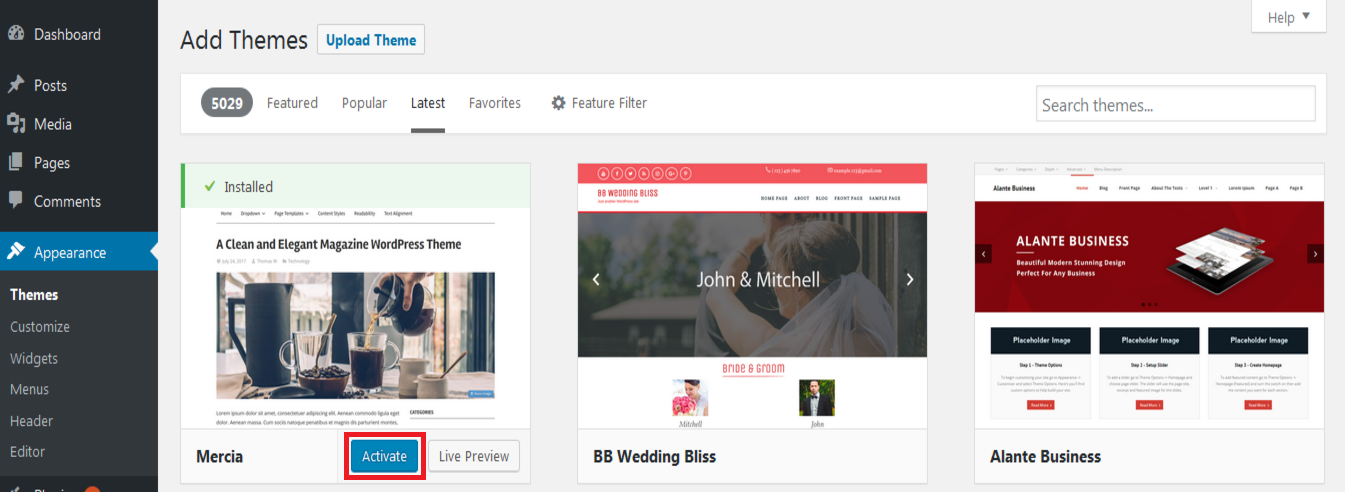The width and height of the screenshot is (1345, 492).
Task: Click the 5029 theme count badge
Action: tap(227, 103)
